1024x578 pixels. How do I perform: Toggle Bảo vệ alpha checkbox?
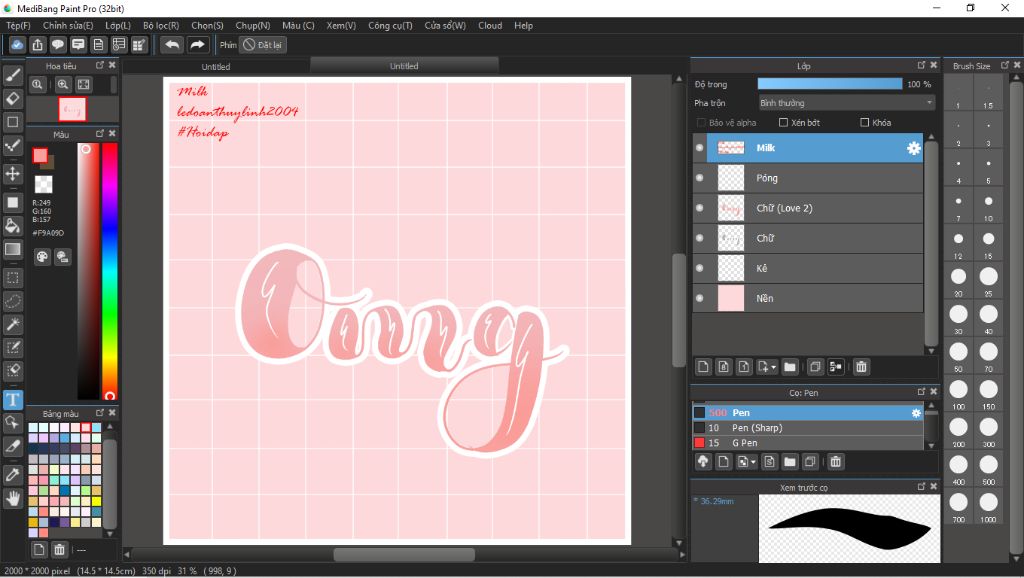[701, 123]
